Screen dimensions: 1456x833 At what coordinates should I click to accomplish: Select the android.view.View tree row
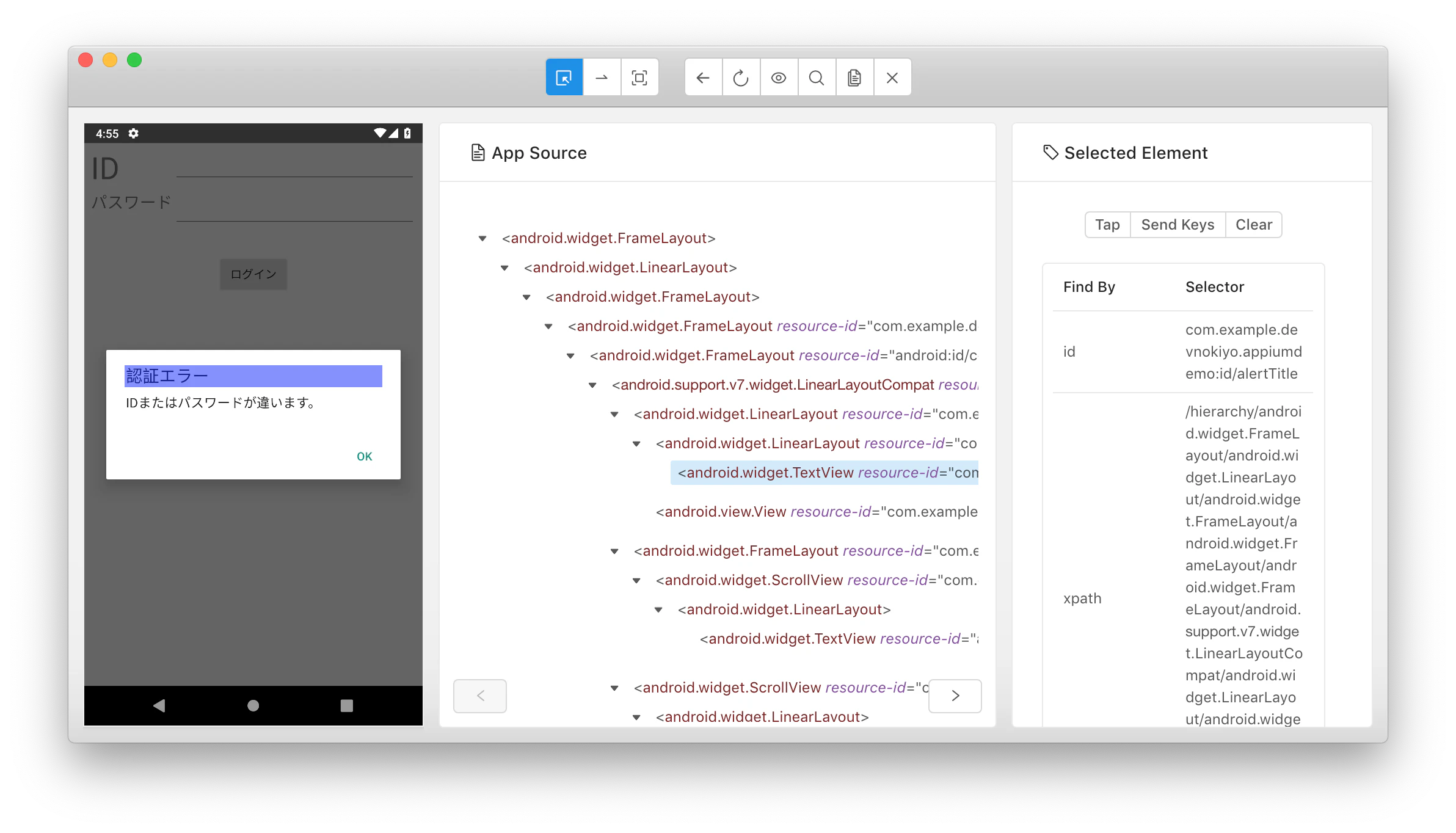tap(817, 512)
